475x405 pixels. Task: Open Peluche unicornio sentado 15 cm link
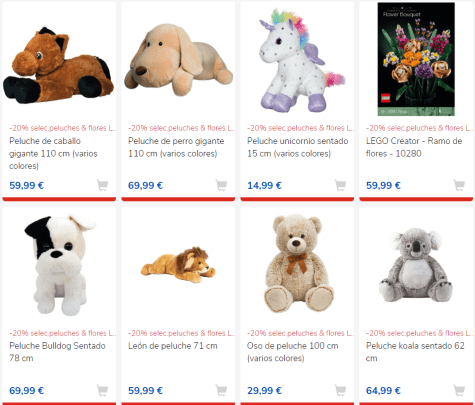(x=297, y=147)
